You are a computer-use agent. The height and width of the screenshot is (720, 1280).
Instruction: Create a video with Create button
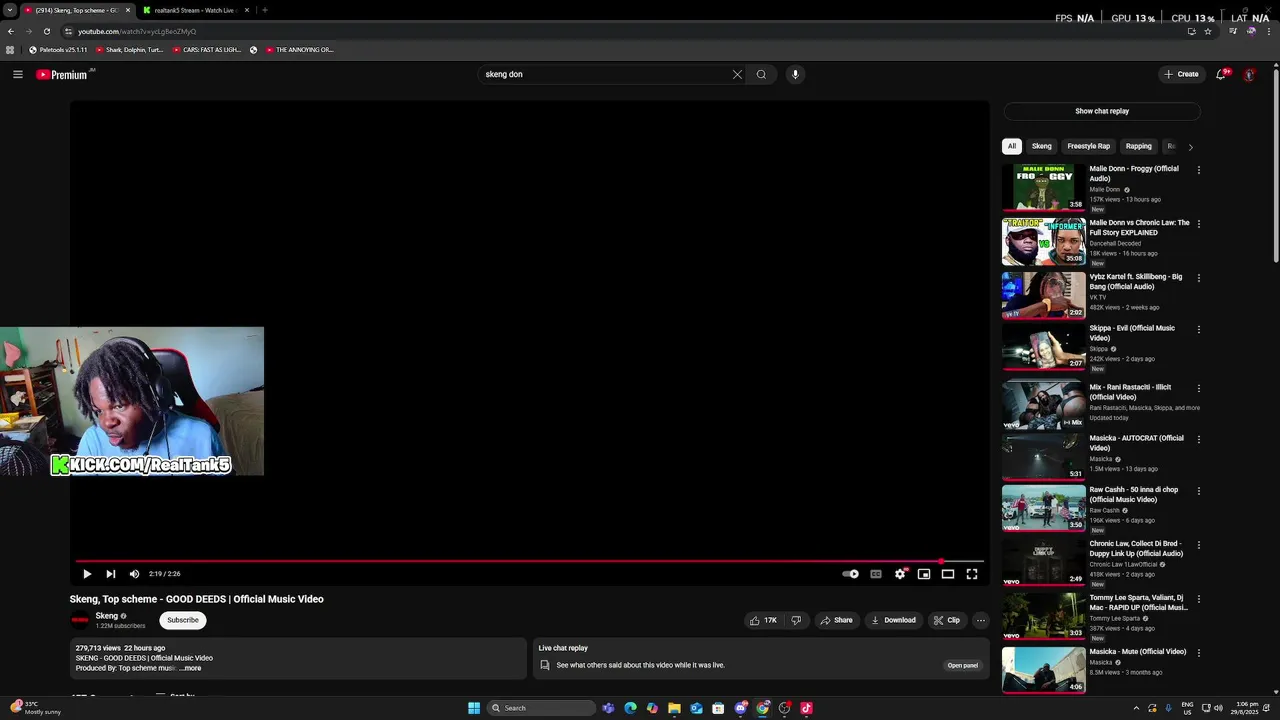(1181, 74)
